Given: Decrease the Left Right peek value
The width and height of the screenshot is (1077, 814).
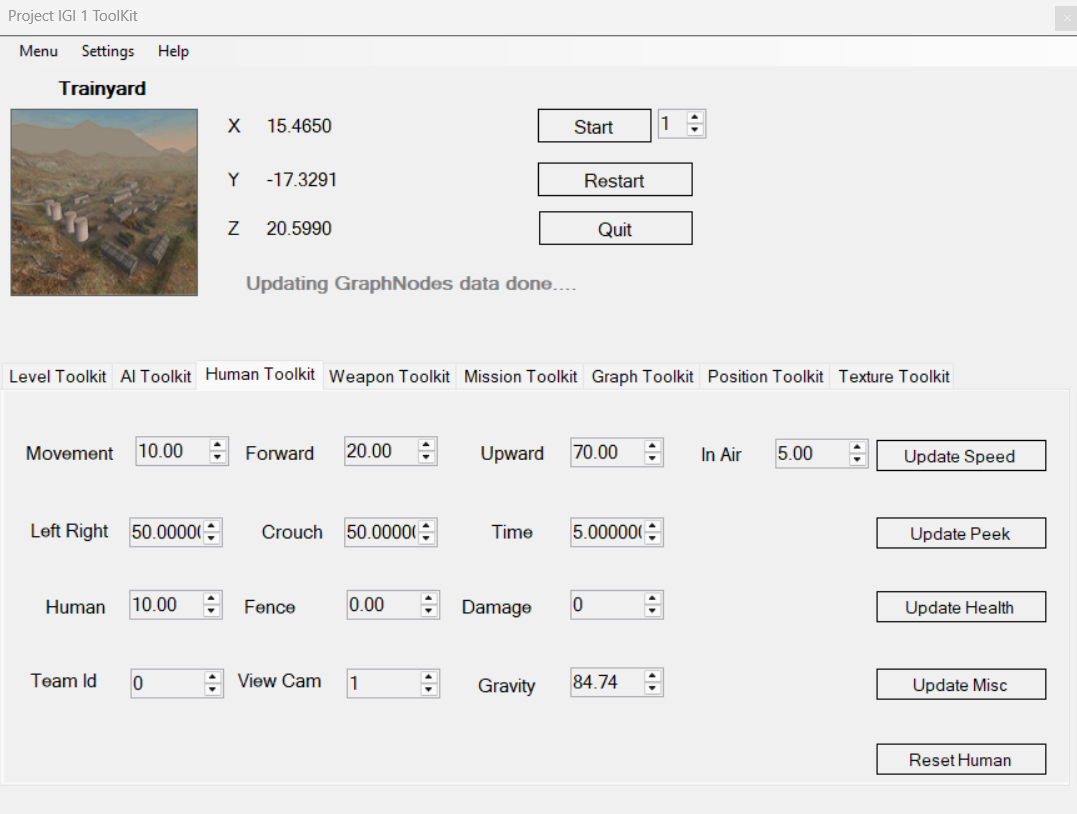Looking at the screenshot, I should tap(212, 539).
